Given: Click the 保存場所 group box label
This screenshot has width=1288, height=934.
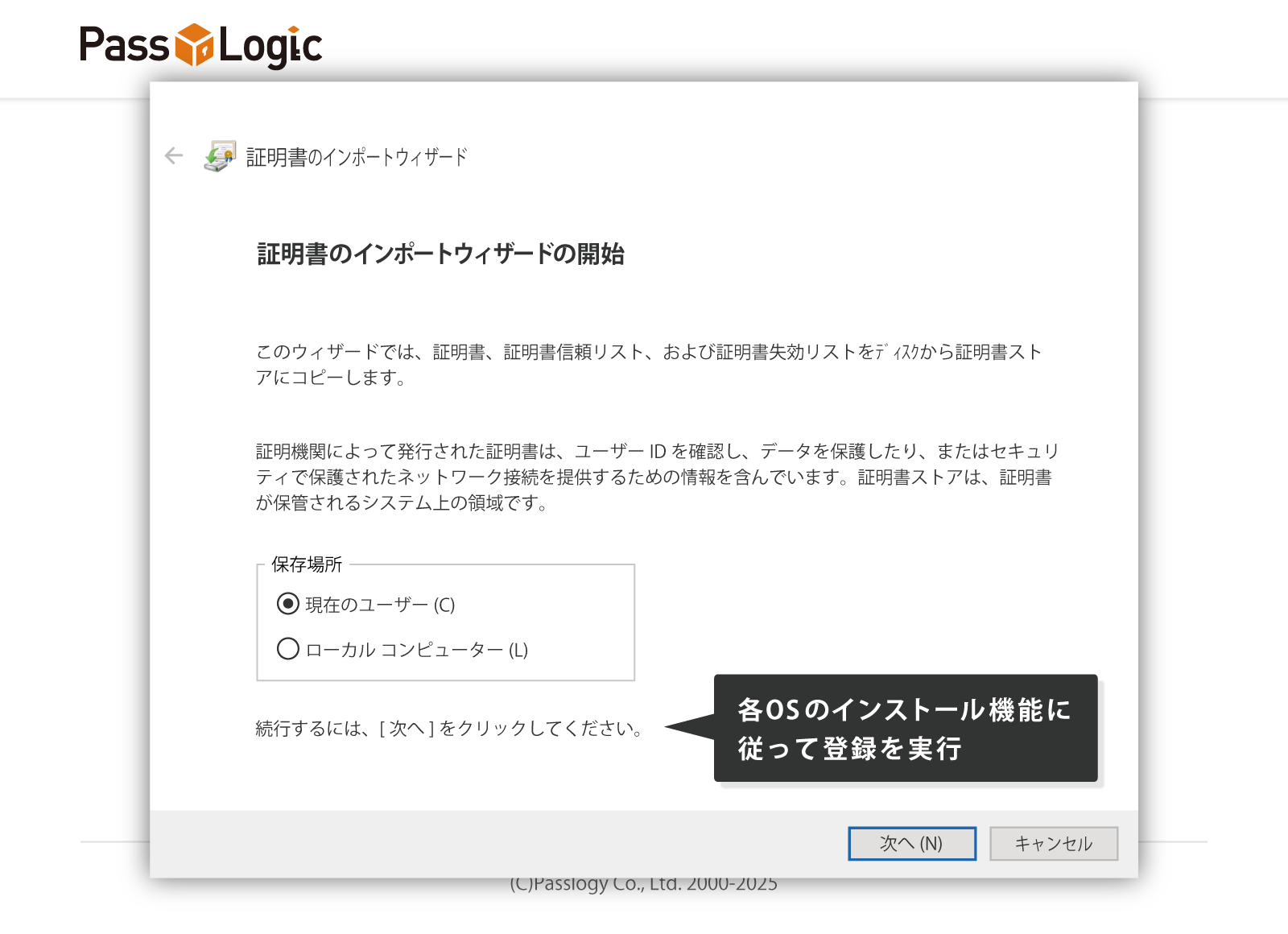Looking at the screenshot, I should pyautogui.click(x=307, y=564).
